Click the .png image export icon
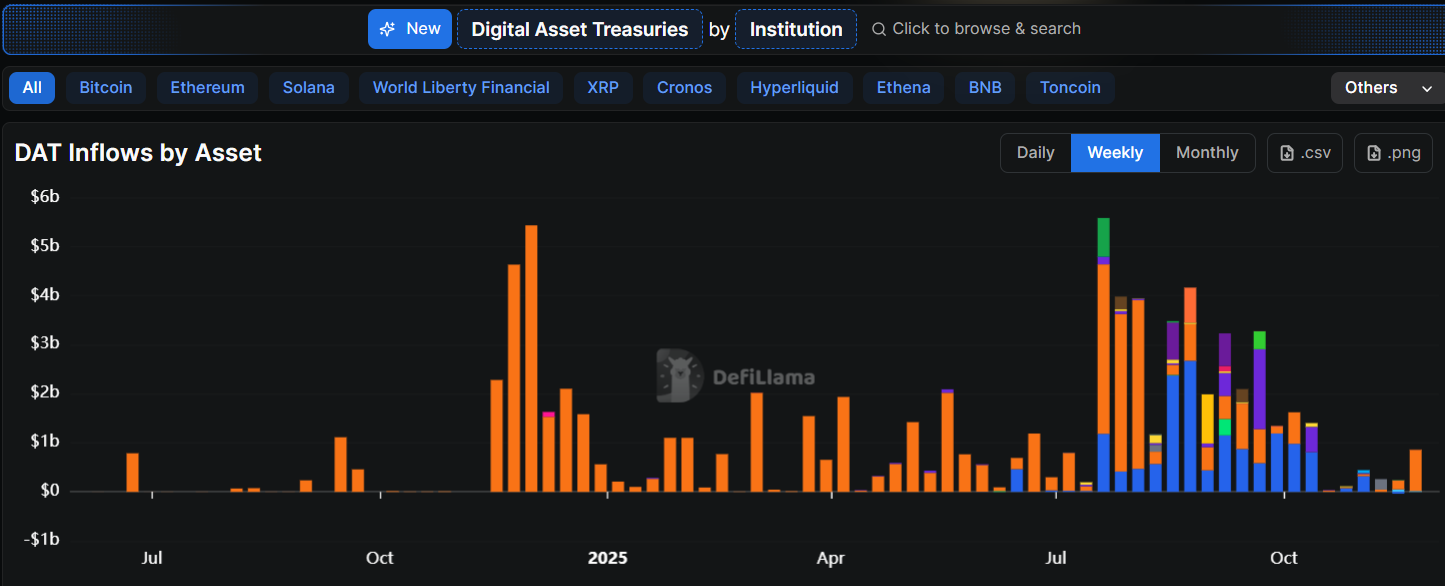The height and width of the screenshot is (586, 1445). click(x=1376, y=152)
